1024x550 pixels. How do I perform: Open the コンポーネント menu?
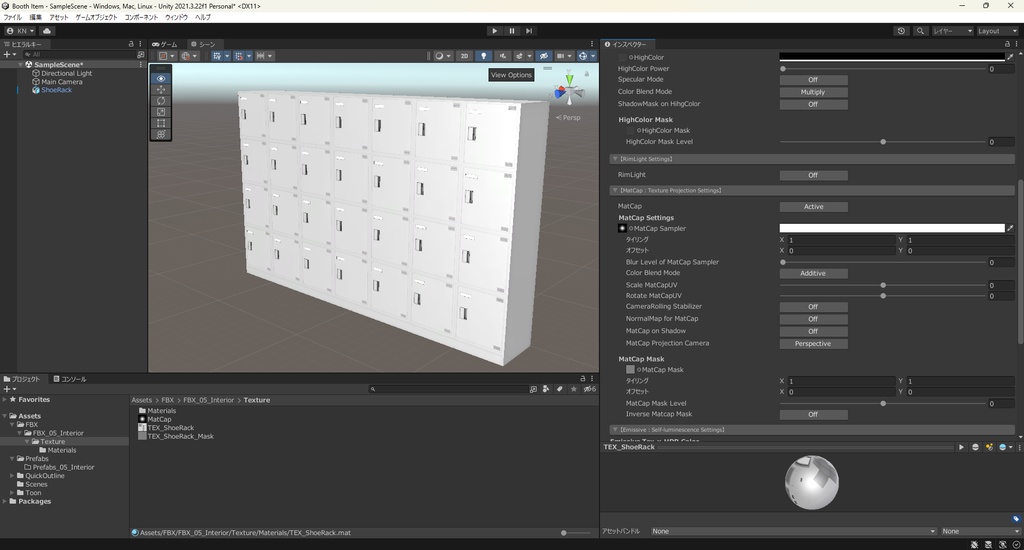click(141, 18)
